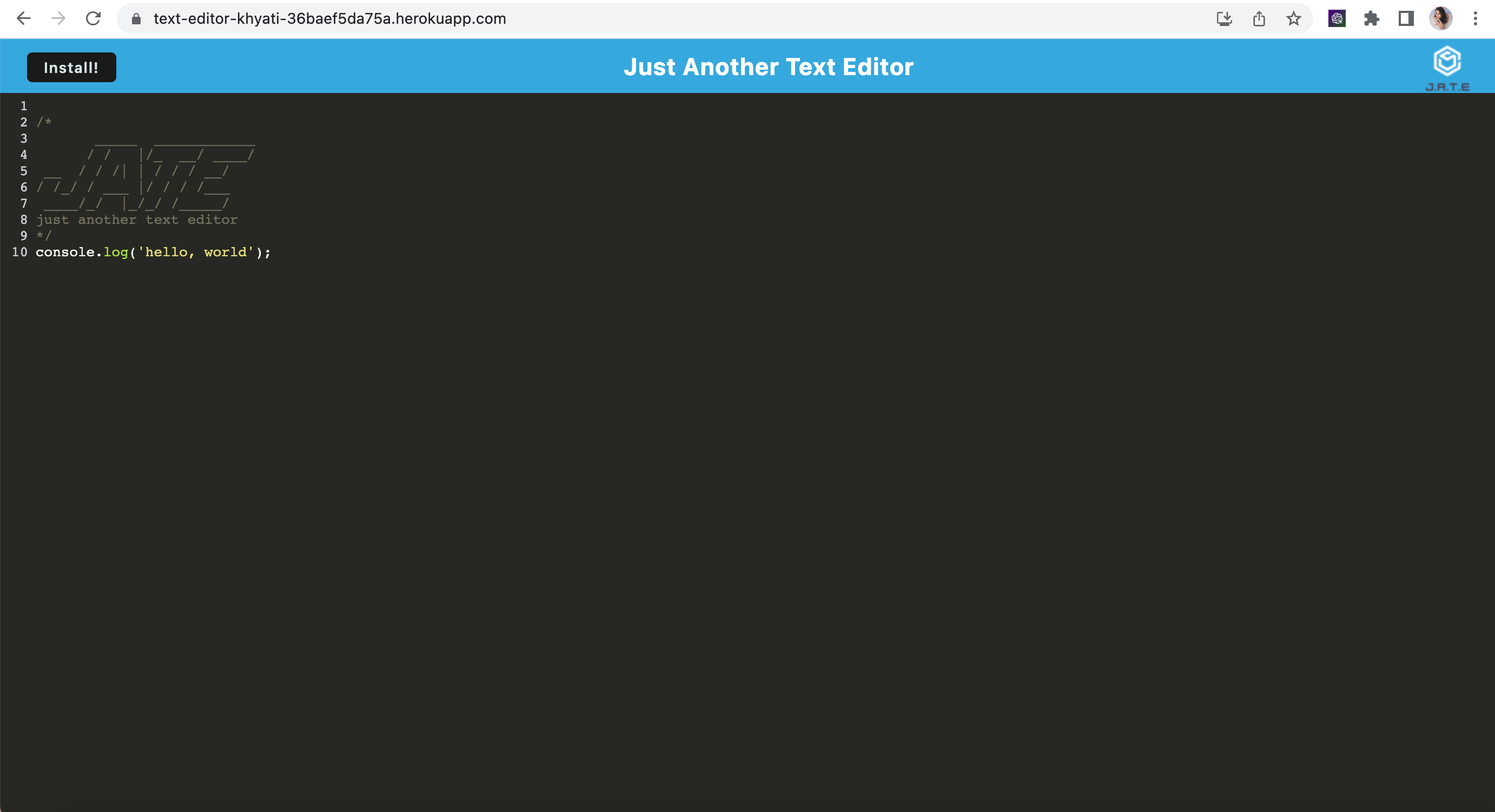Select the Just Another Text Editor header
1495x812 pixels.
(769, 66)
